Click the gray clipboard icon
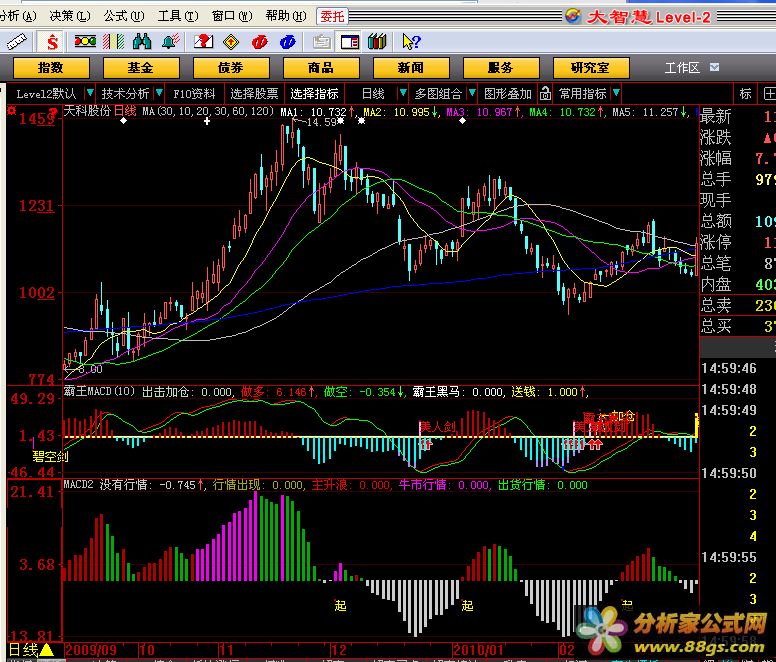The width and height of the screenshot is (776, 662). click(x=322, y=42)
